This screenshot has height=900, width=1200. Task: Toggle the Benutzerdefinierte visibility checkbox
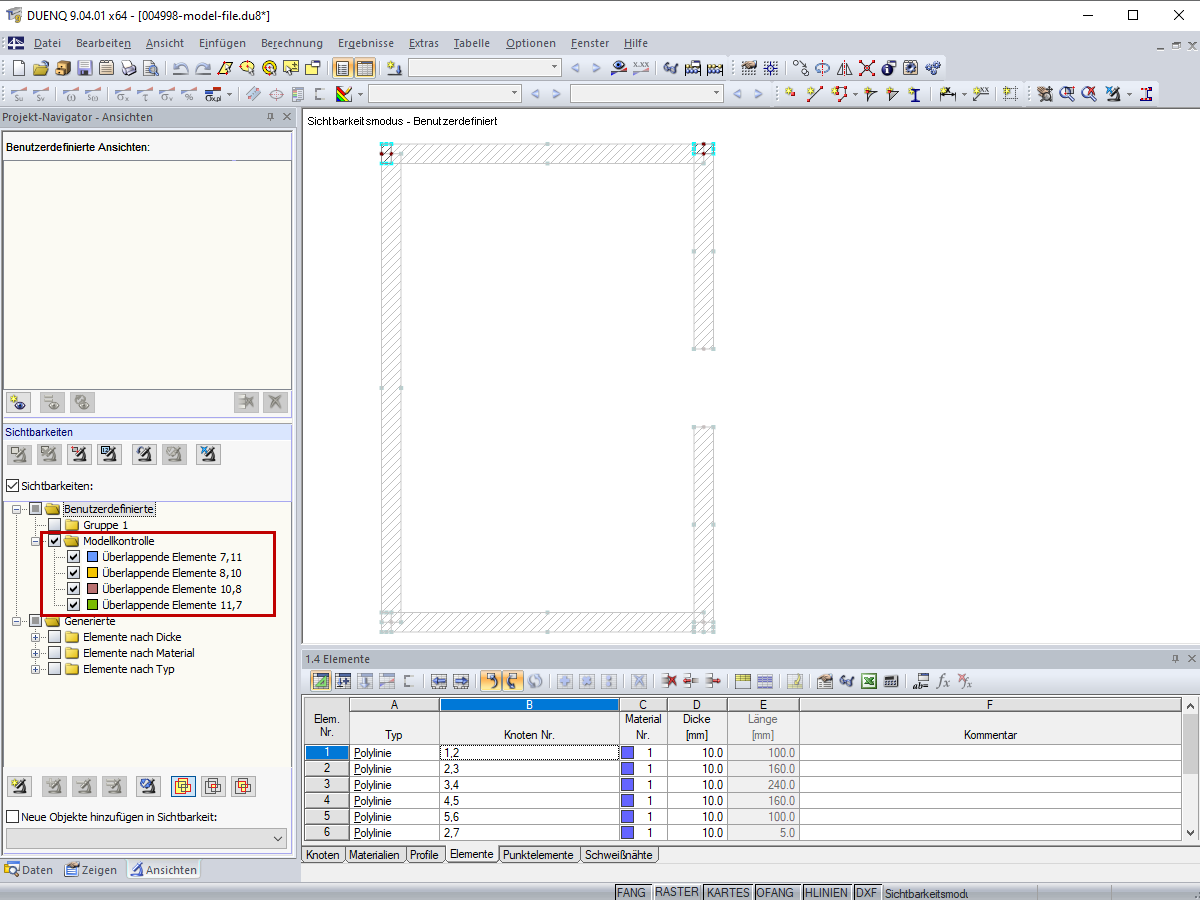click(36, 509)
